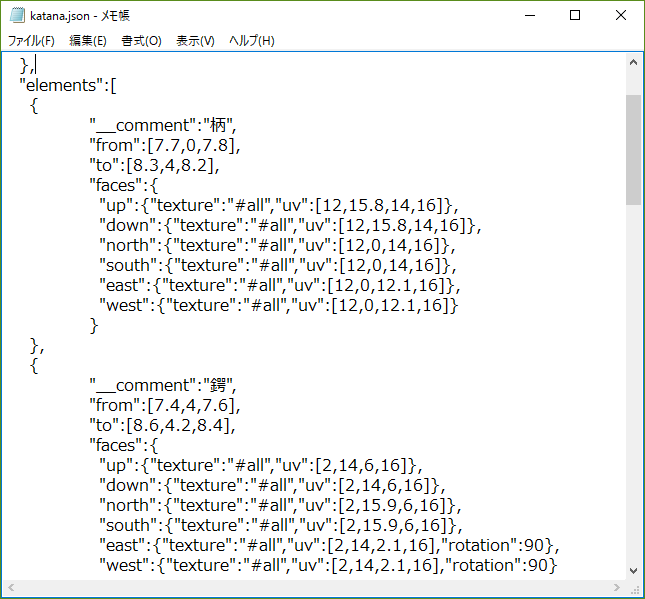Click the "east" line with uv 12,0,12.1,16
This screenshot has width=645, height=599.
click(280, 286)
